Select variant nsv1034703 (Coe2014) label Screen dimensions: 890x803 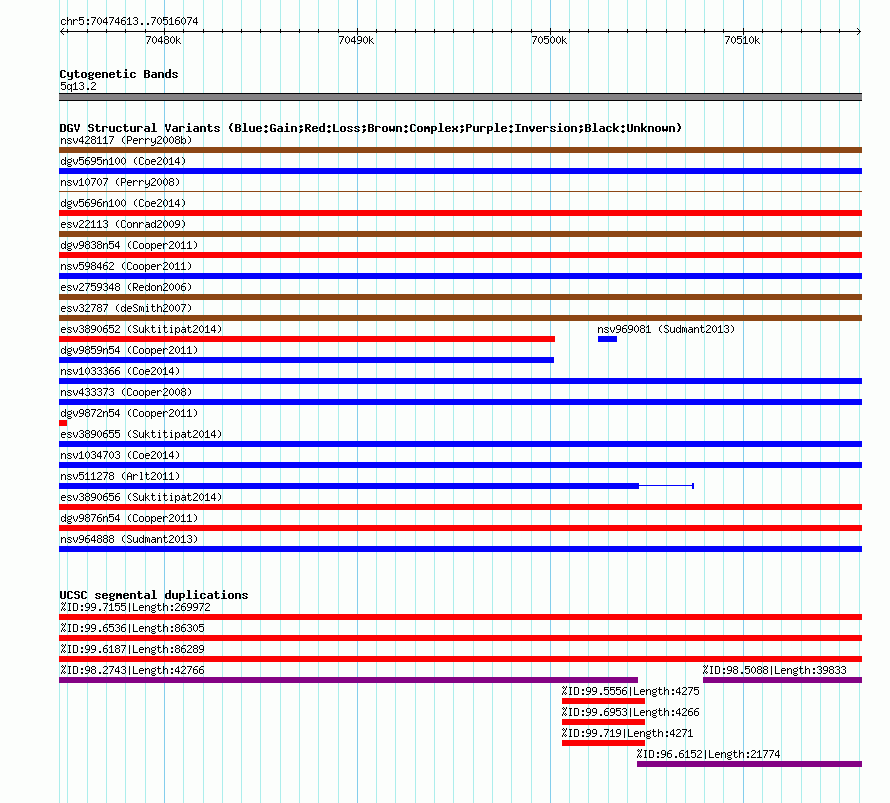120,455
